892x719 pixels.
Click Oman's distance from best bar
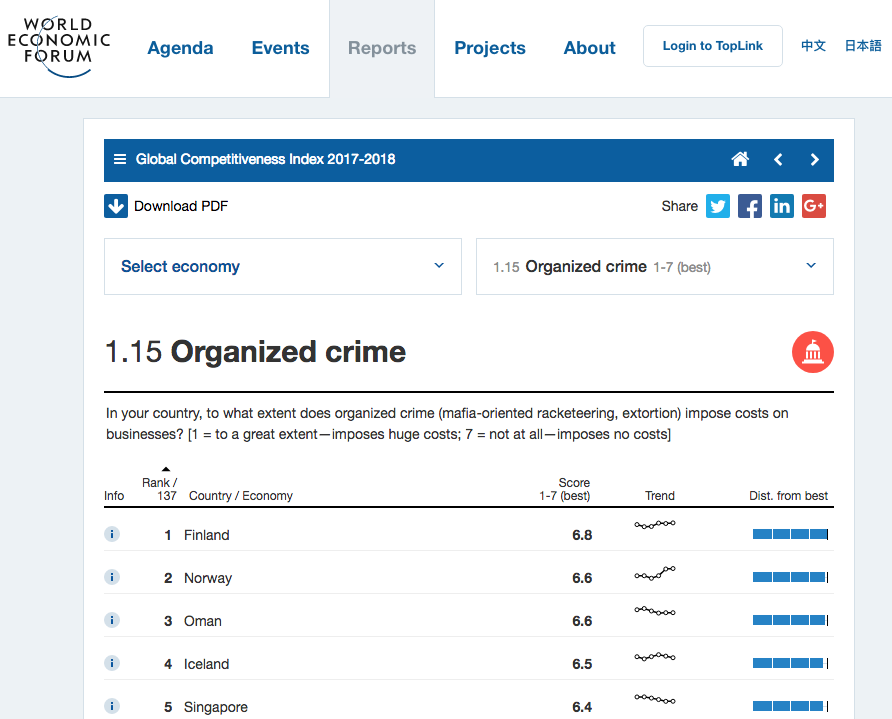click(x=790, y=620)
